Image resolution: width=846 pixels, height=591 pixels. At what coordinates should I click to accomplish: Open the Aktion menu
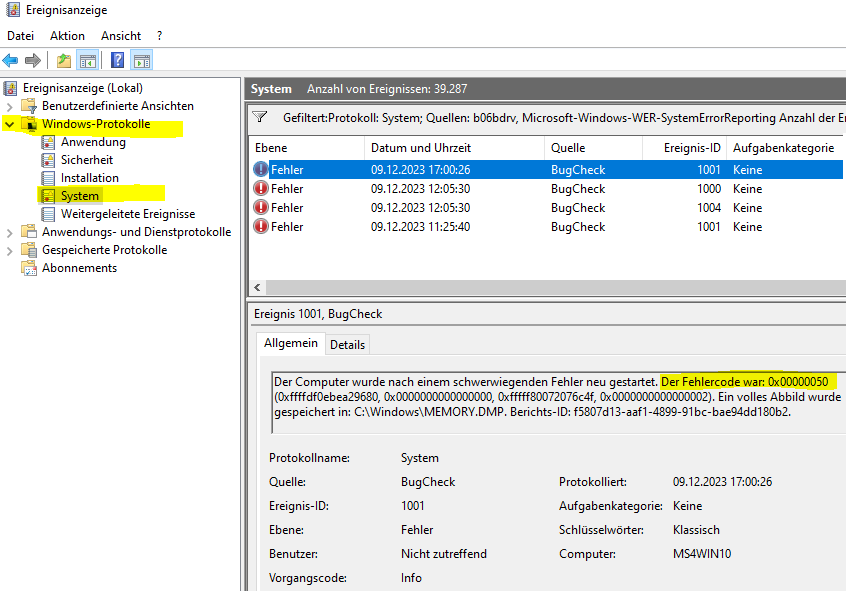point(66,35)
